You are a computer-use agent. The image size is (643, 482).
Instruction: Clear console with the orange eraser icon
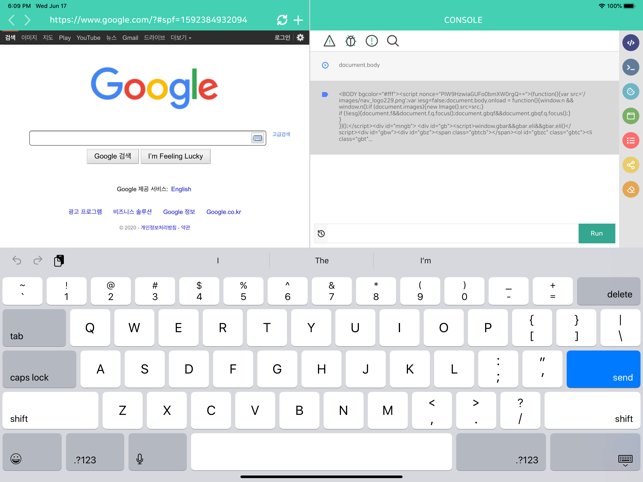[631, 190]
